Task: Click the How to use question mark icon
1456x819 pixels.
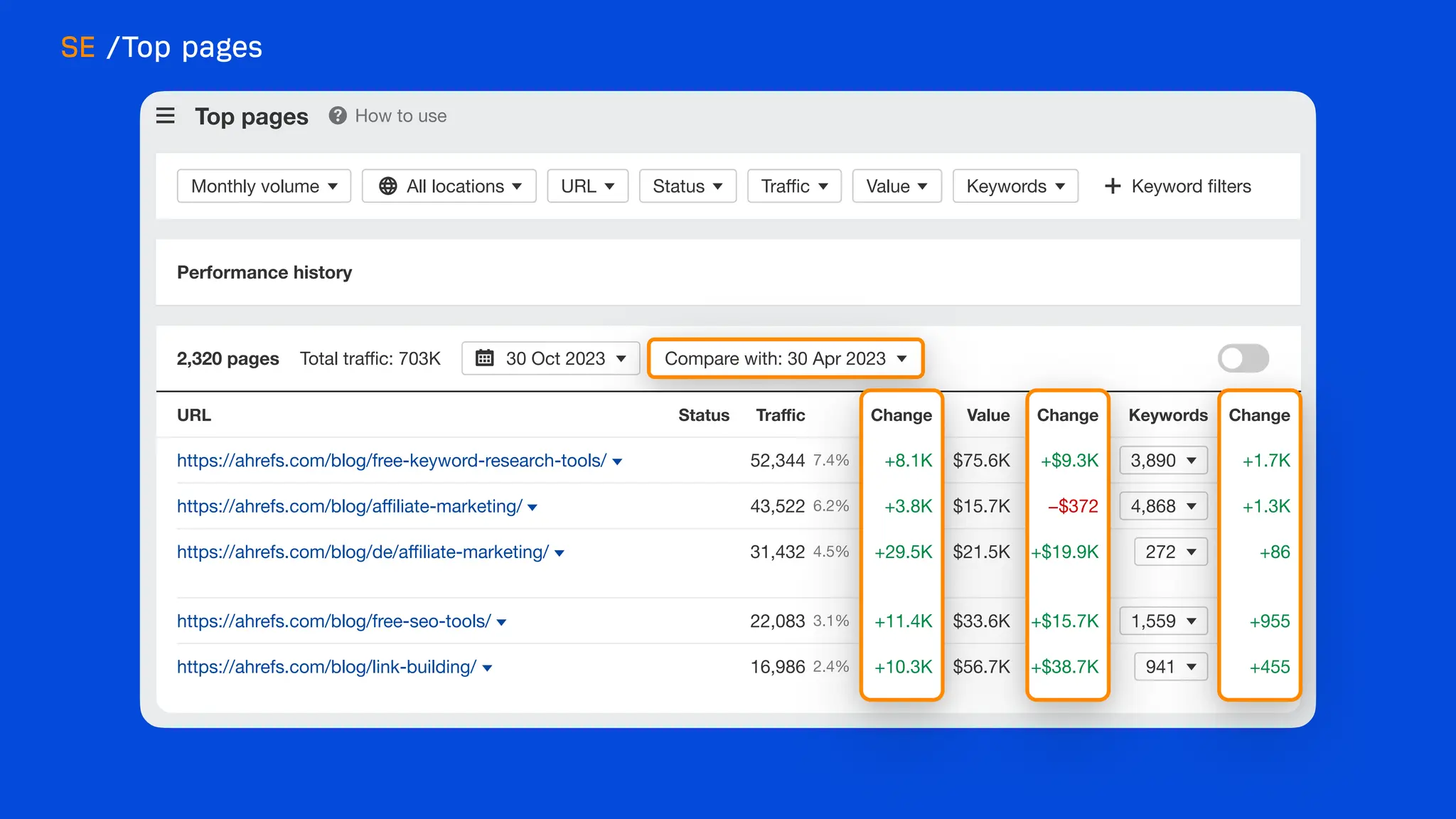Action: coord(338,115)
